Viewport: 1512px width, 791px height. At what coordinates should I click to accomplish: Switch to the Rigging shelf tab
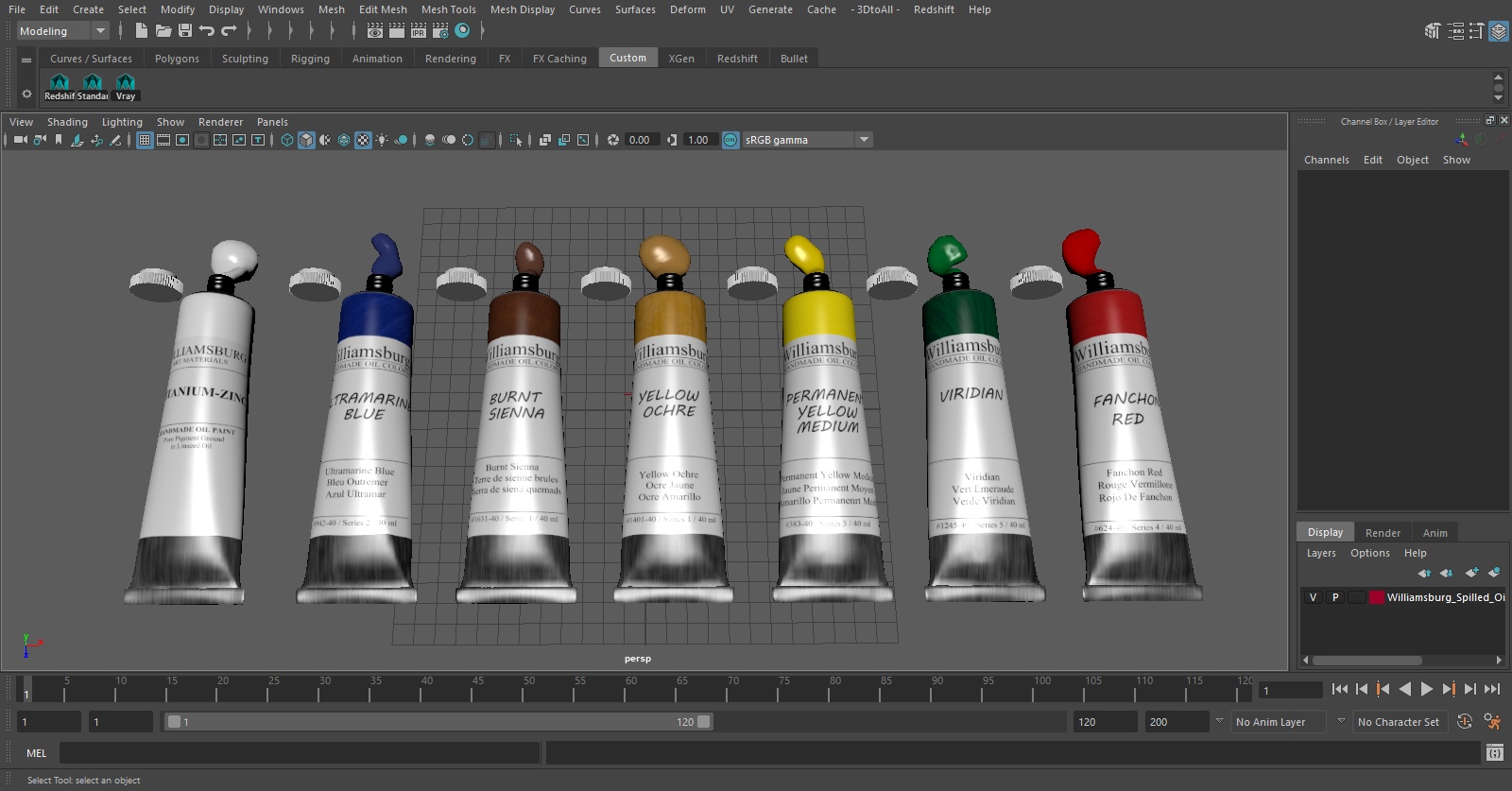click(310, 59)
